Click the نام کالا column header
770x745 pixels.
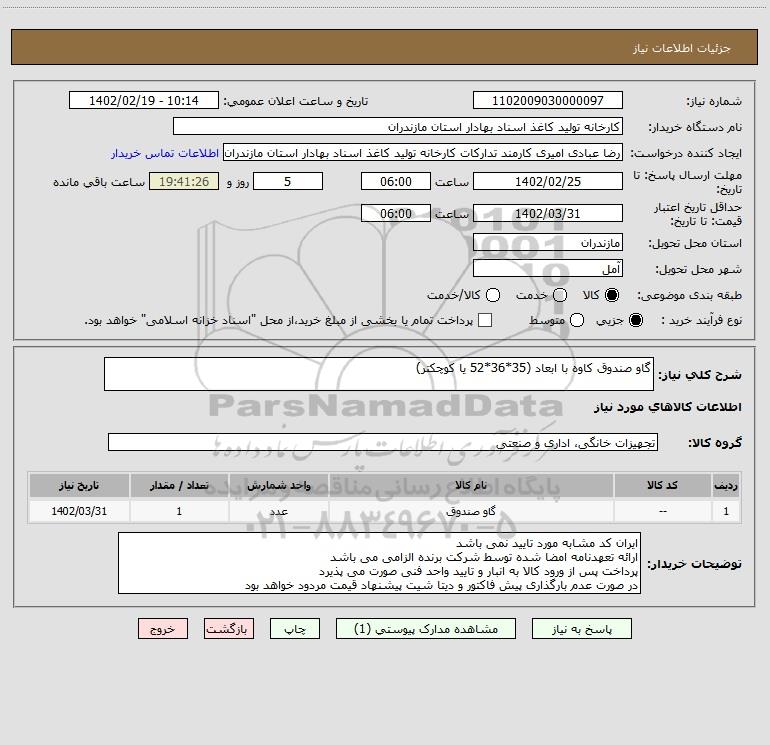(x=471, y=486)
